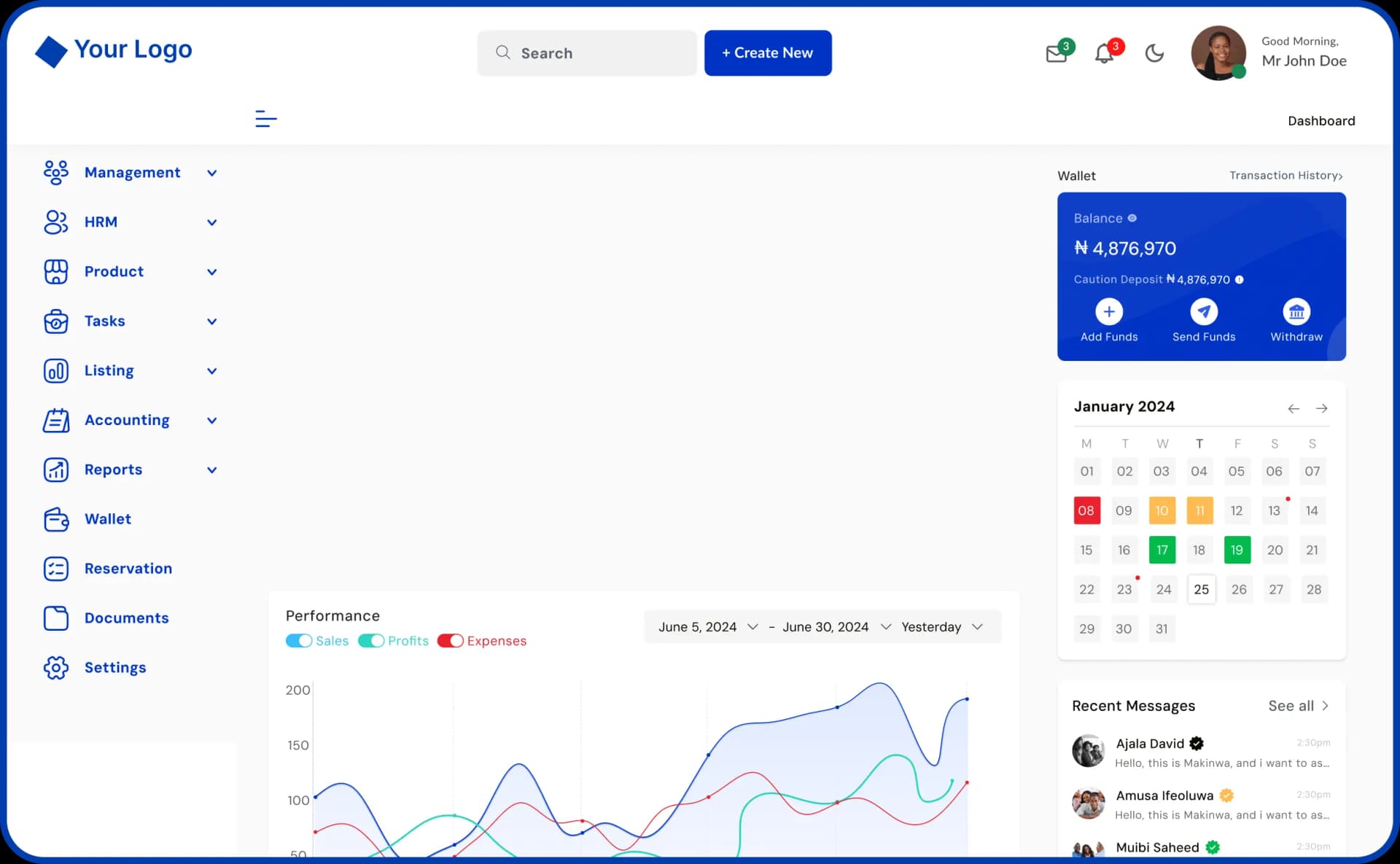Viewport: 1400px width, 864px height.
Task: Collapse sidebar with hamburger menu icon
Action: [265, 118]
